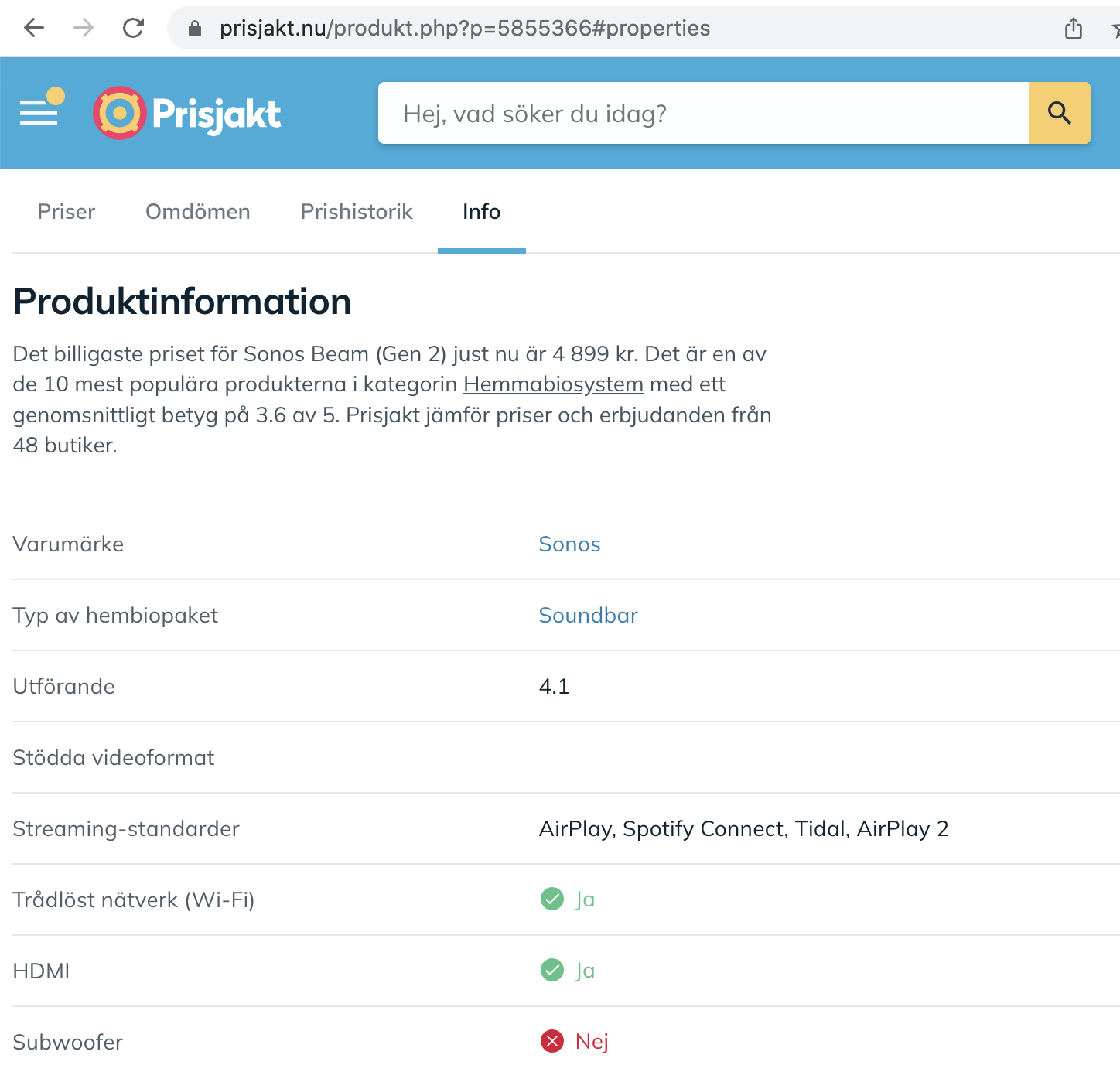
Task: Click the Prisjakt logo
Action: (x=186, y=113)
